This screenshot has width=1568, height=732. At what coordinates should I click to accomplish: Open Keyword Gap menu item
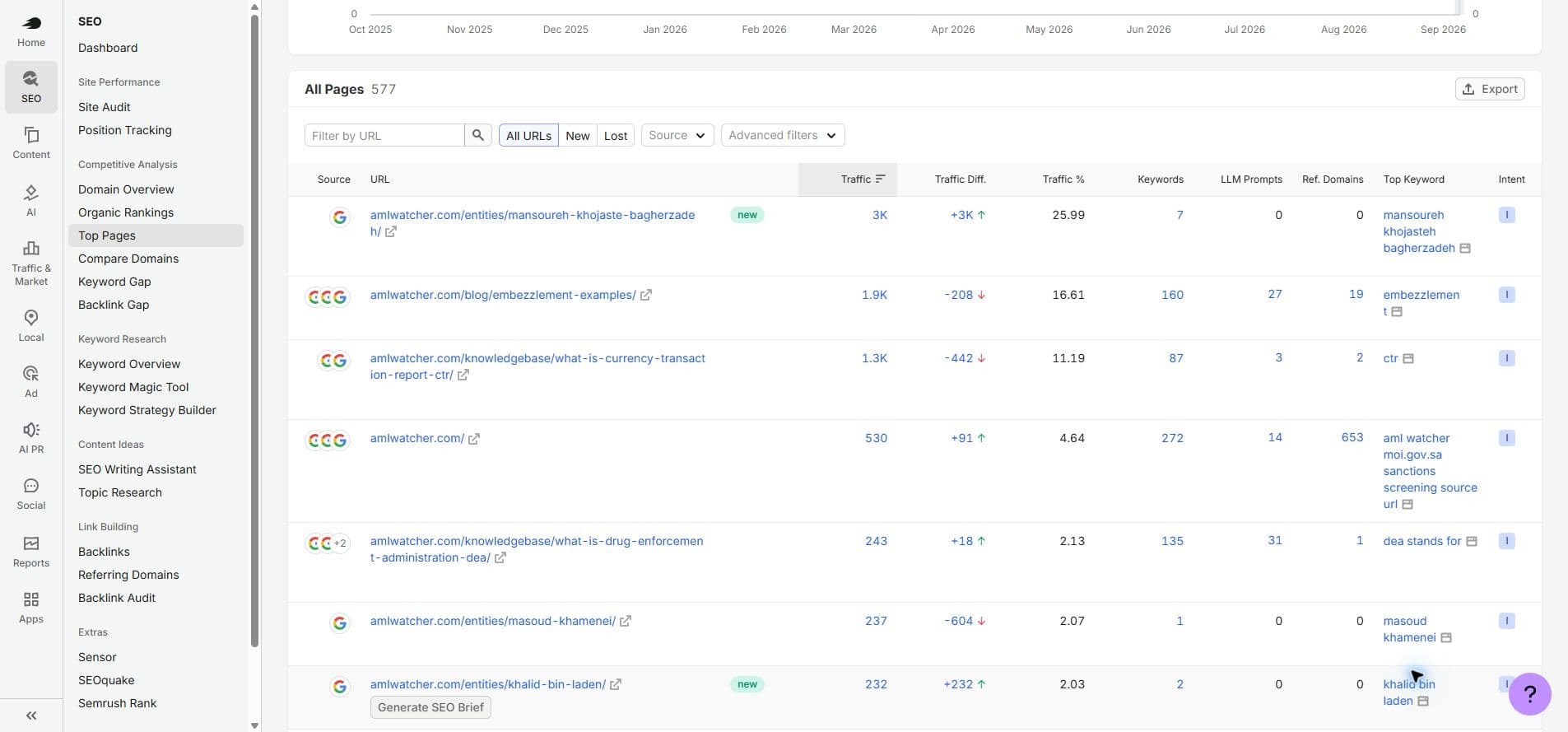pos(114,282)
